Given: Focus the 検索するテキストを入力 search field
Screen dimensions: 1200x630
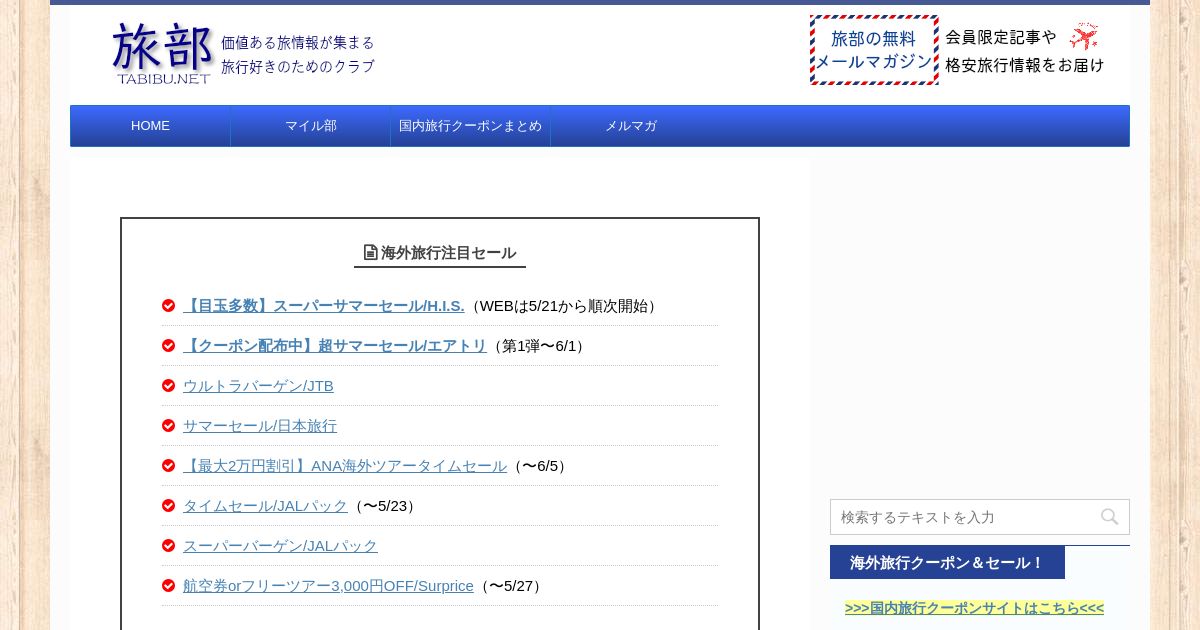Looking at the screenshot, I should point(980,517).
